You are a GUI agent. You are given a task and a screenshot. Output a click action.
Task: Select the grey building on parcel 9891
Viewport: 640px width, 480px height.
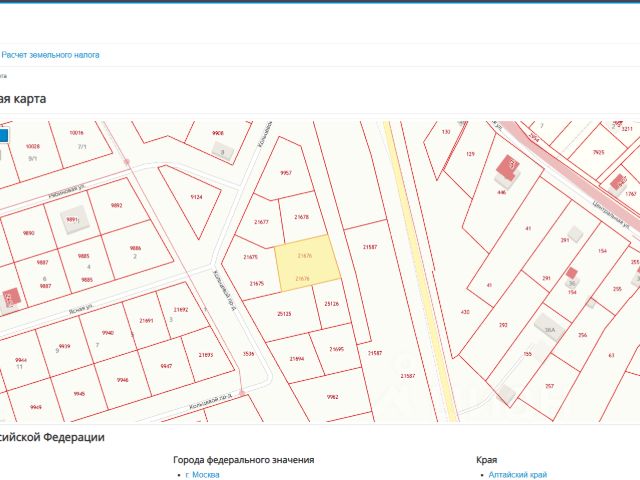74,220
